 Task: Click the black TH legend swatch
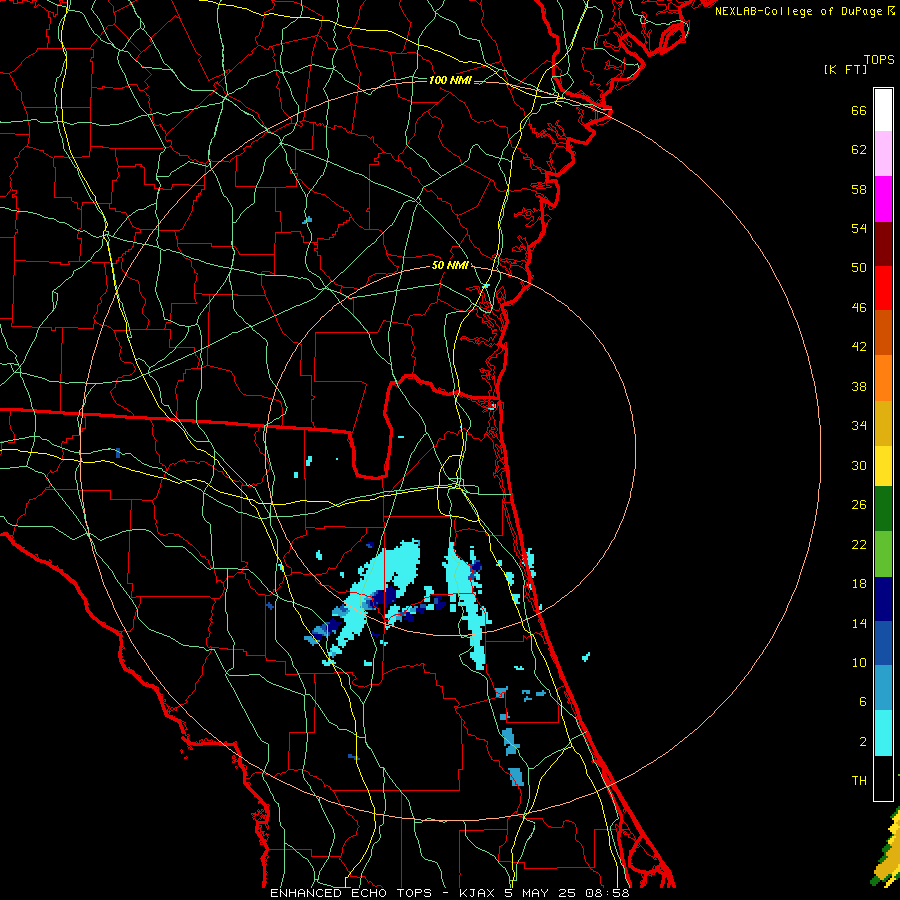pos(883,778)
